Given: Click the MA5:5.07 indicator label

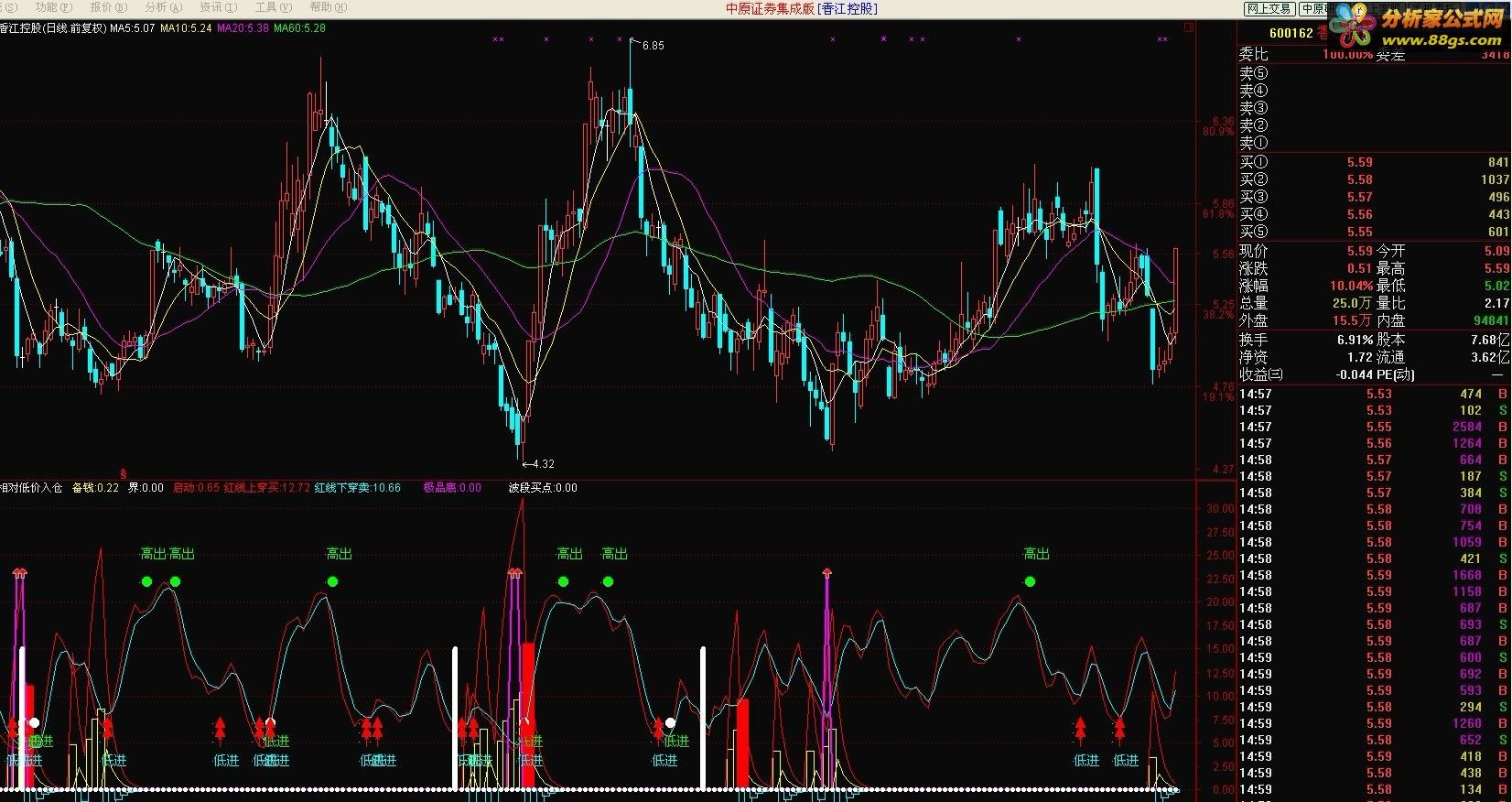Looking at the screenshot, I should click(132, 28).
